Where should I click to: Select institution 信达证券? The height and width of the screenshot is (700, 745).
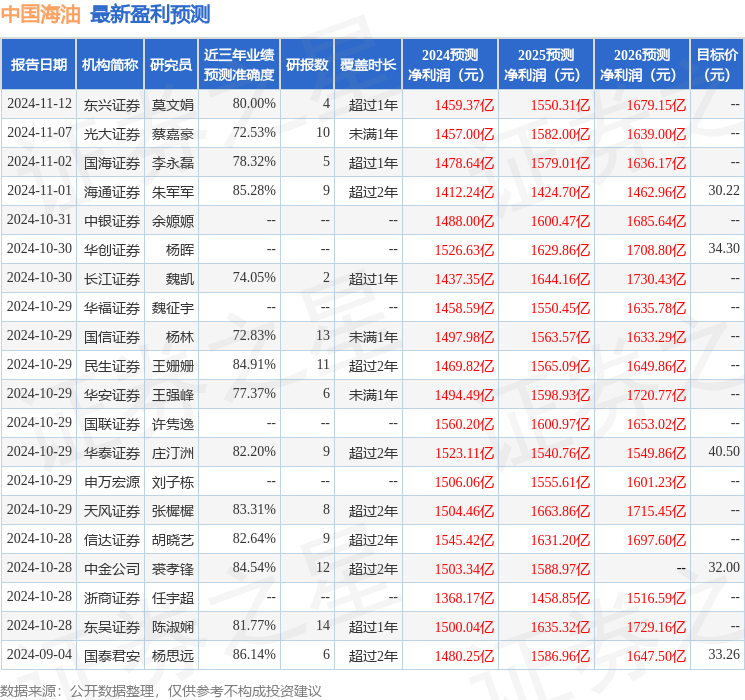click(x=112, y=540)
